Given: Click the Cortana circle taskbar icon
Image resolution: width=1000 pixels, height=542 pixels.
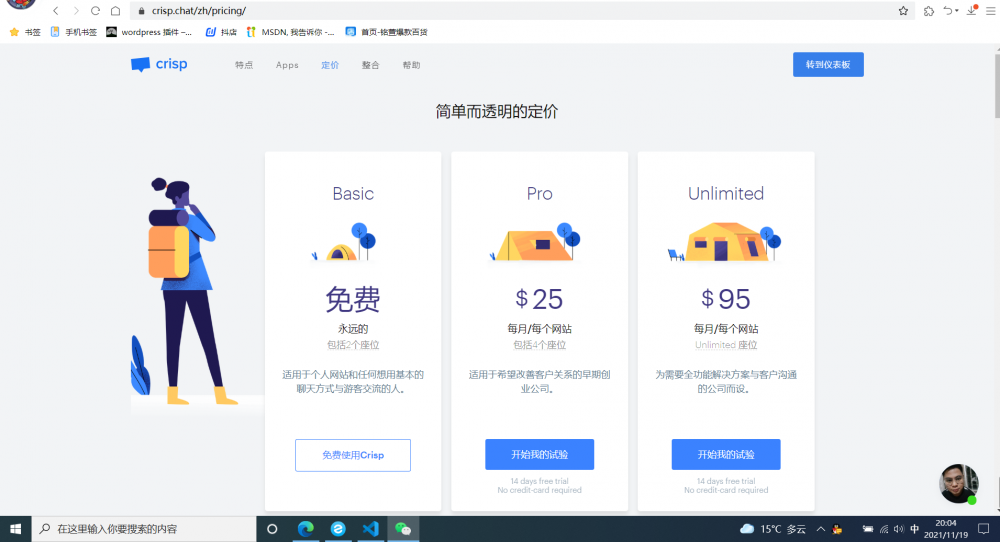Looking at the screenshot, I should [x=272, y=529].
